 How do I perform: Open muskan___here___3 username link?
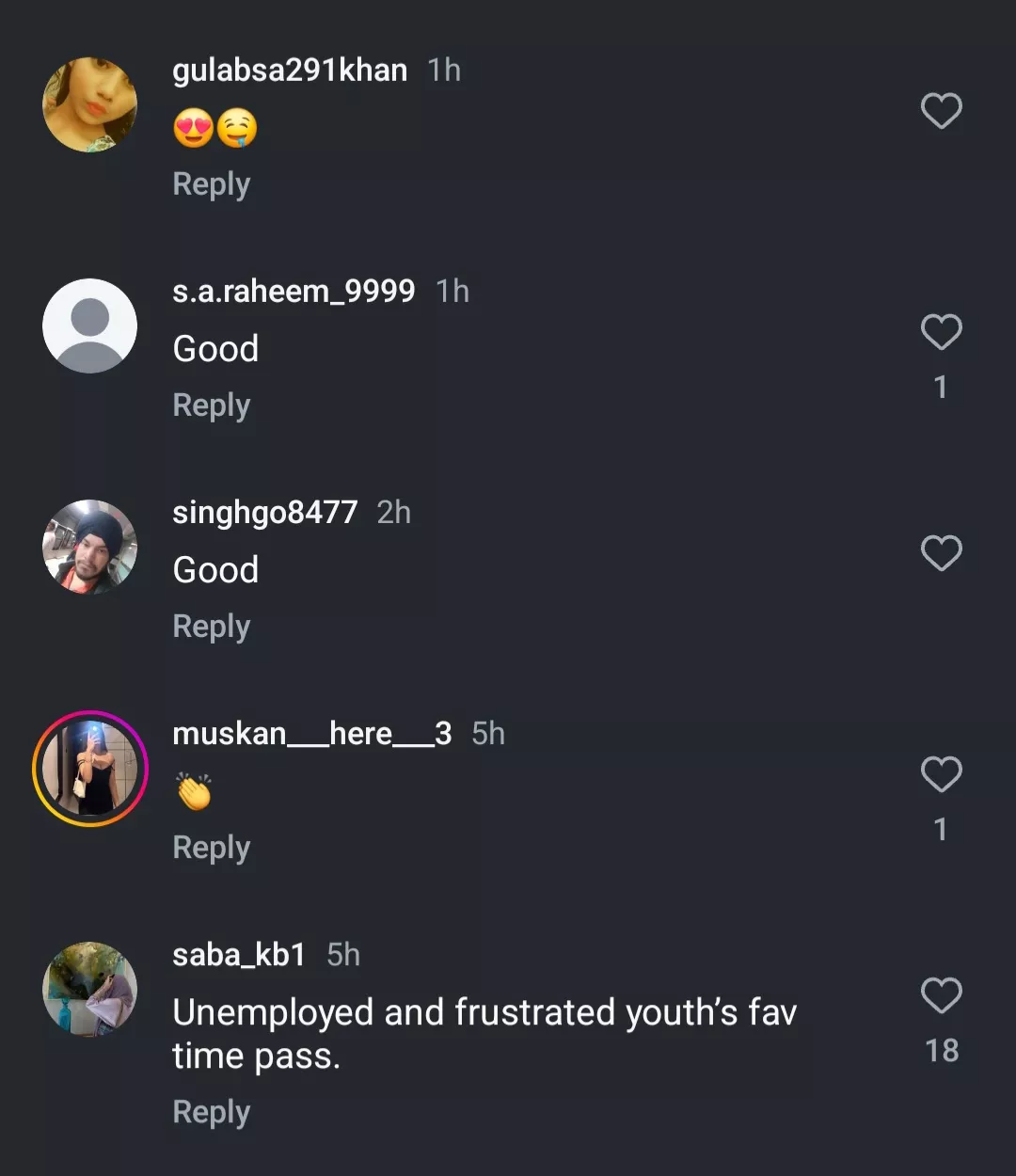[x=312, y=734]
